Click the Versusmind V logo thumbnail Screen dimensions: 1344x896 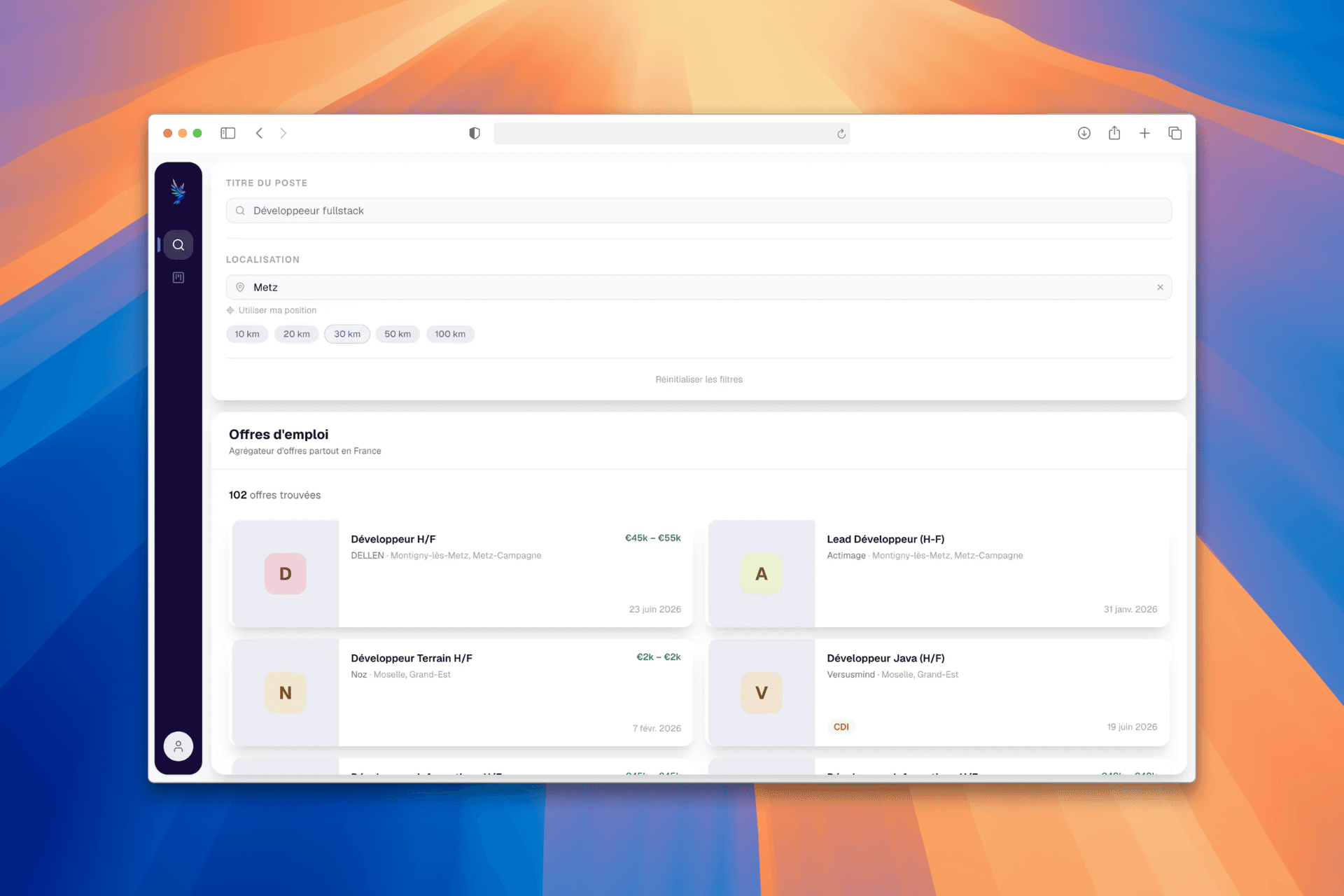coord(762,692)
